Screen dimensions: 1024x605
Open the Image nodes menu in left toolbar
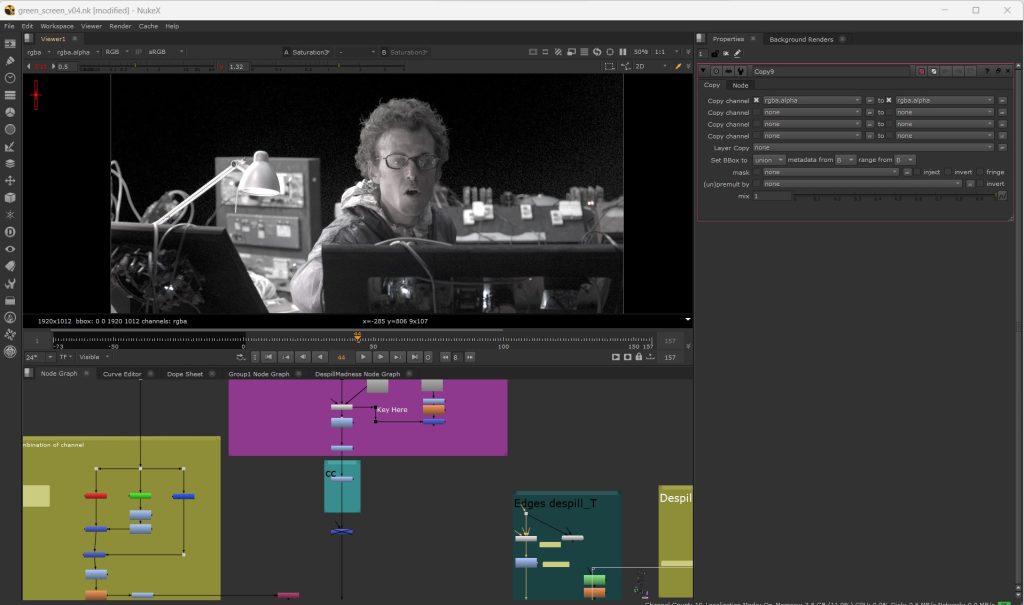click(10, 44)
